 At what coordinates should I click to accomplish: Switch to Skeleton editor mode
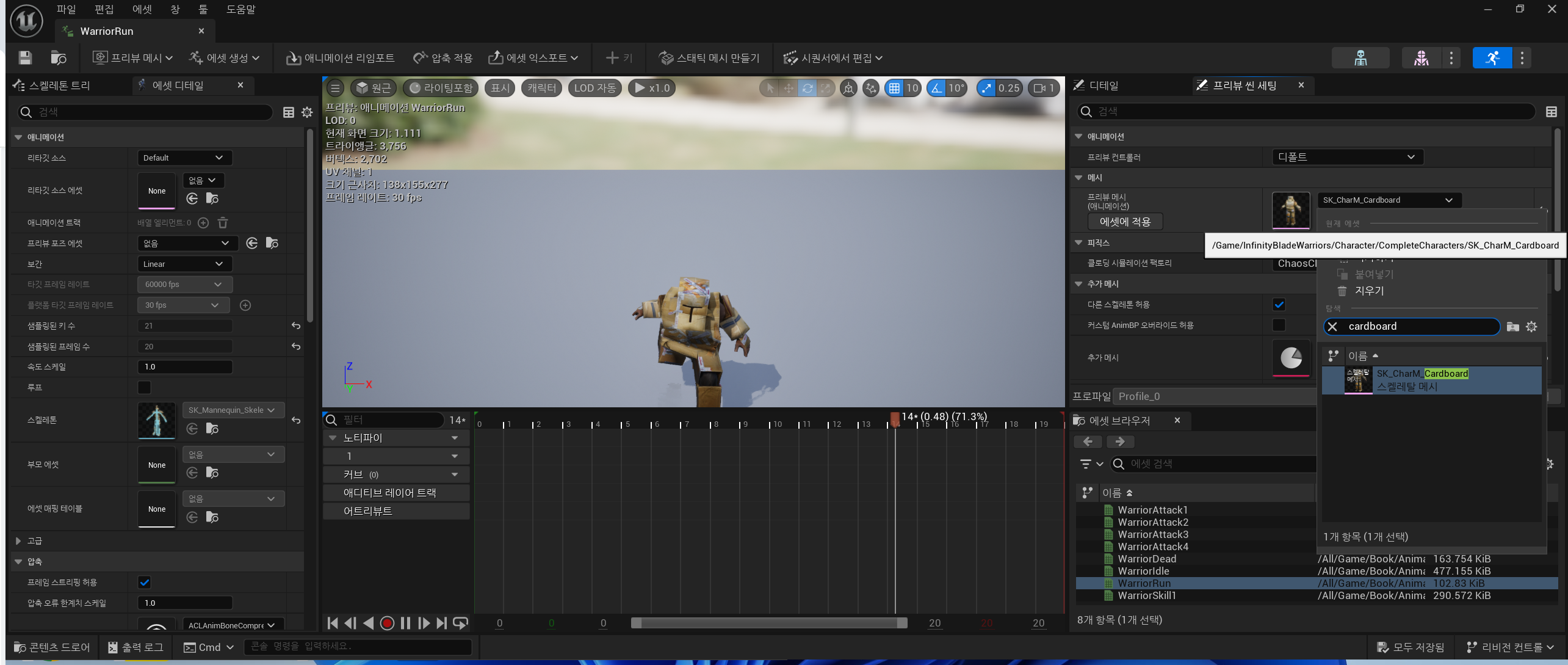pos(1360,58)
